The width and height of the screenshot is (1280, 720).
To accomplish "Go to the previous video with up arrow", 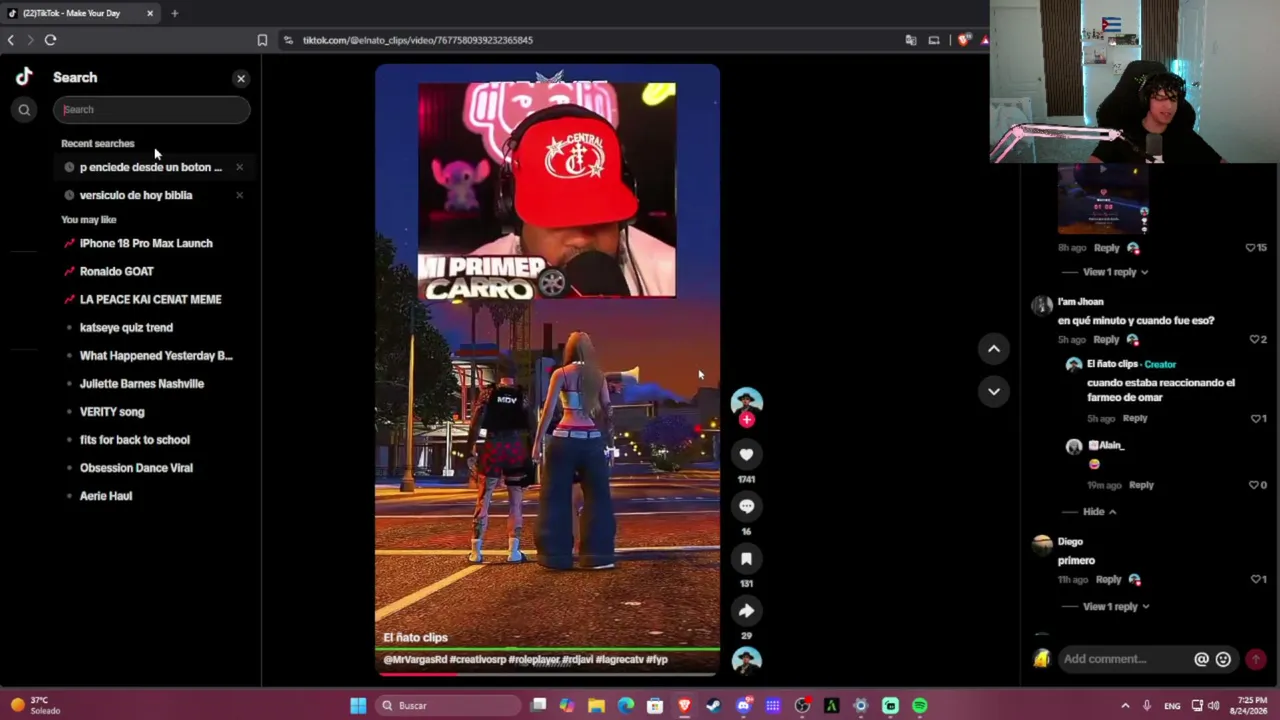I will [994, 348].
